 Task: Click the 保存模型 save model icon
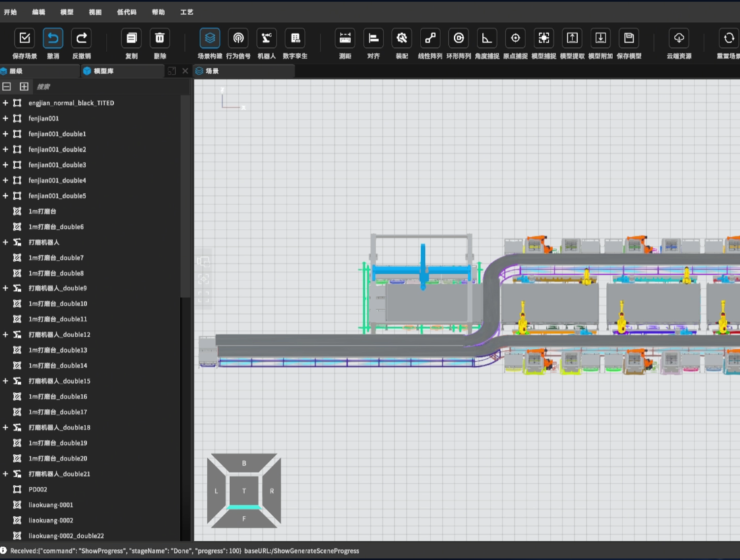629,38
